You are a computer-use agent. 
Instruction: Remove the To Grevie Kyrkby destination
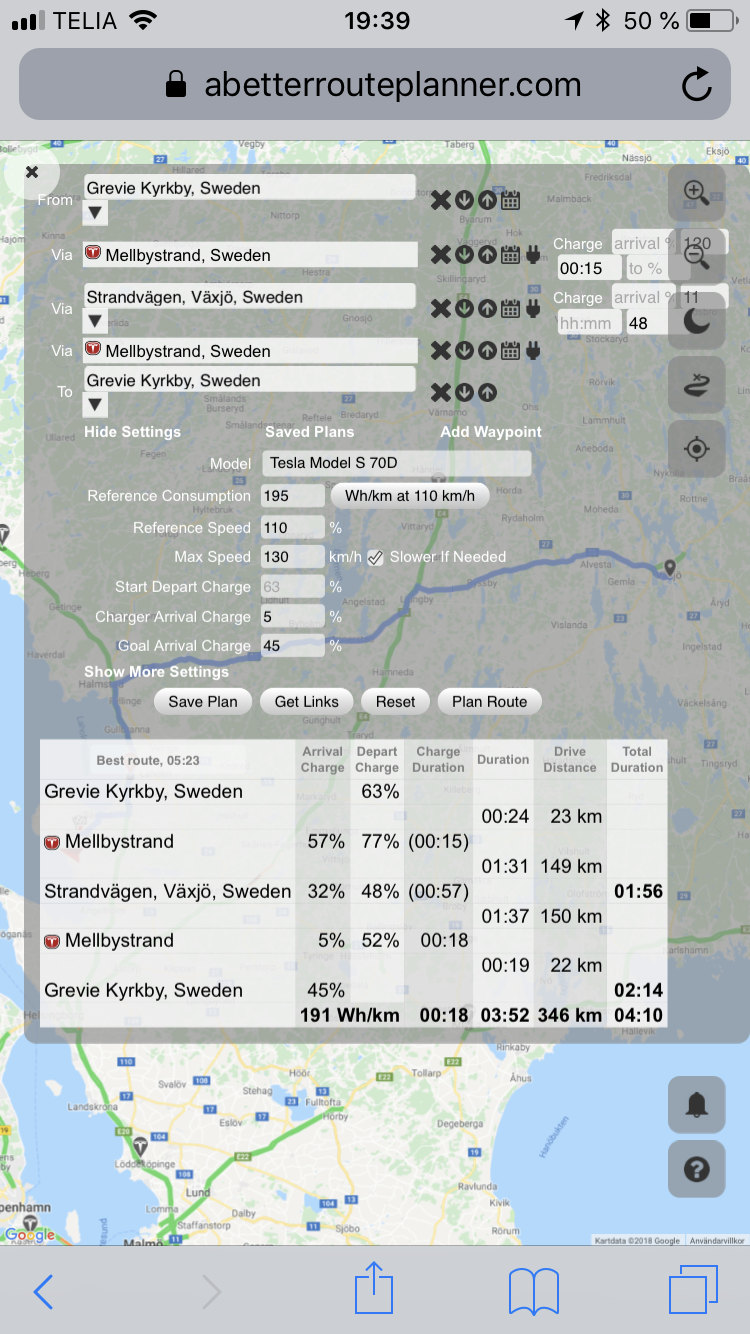click(441, 392)
